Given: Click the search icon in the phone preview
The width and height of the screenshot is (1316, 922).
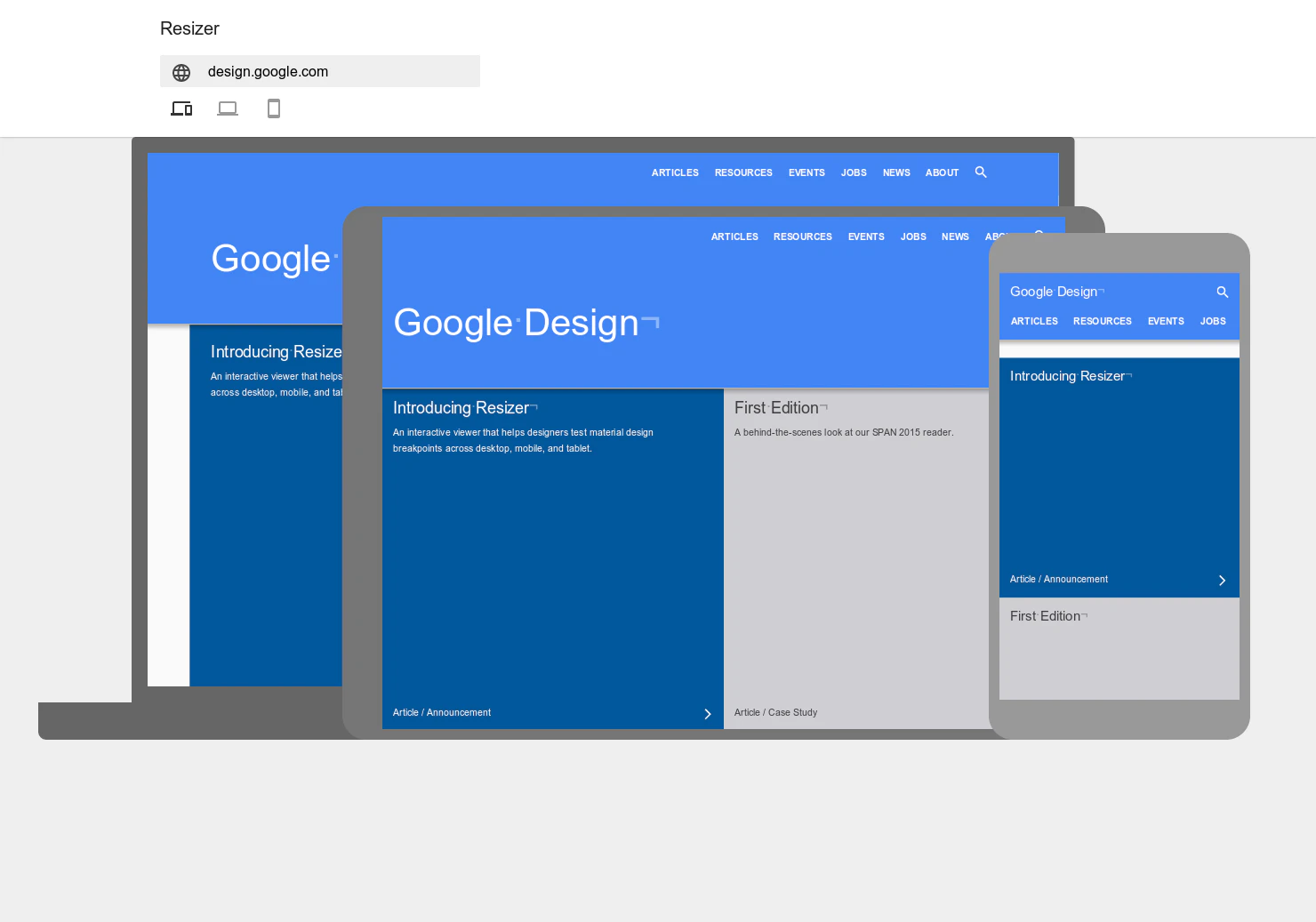Looking at the screenshot, I should click(x=1223, y=292).
